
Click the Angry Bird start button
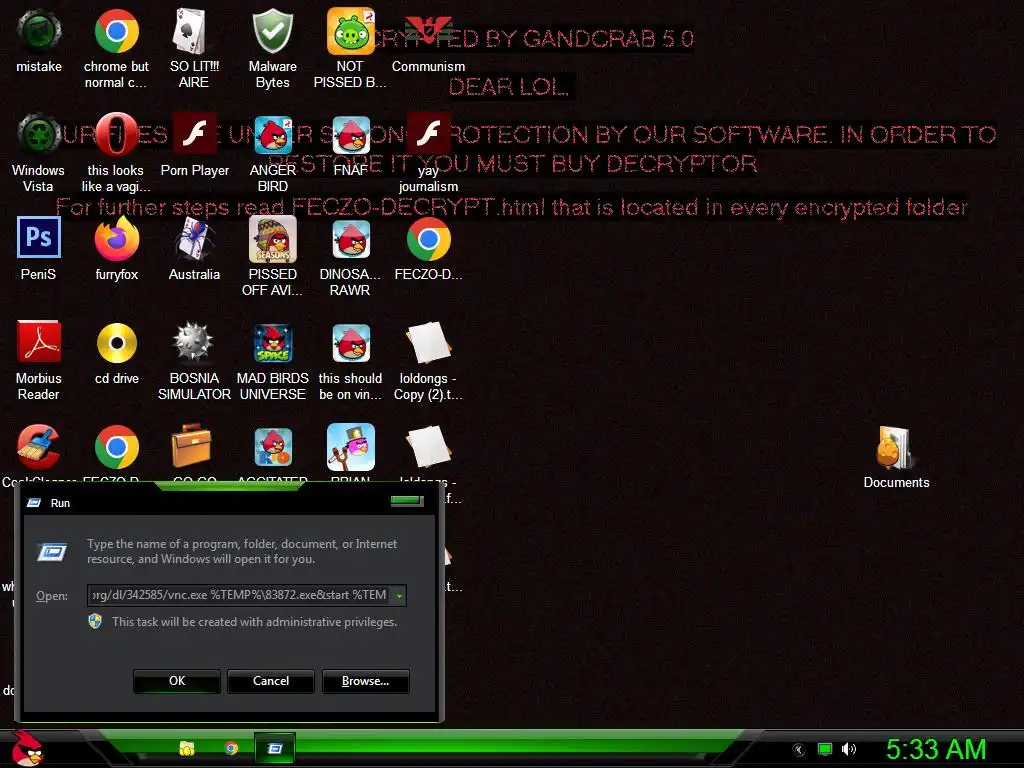tap(27, 748)
